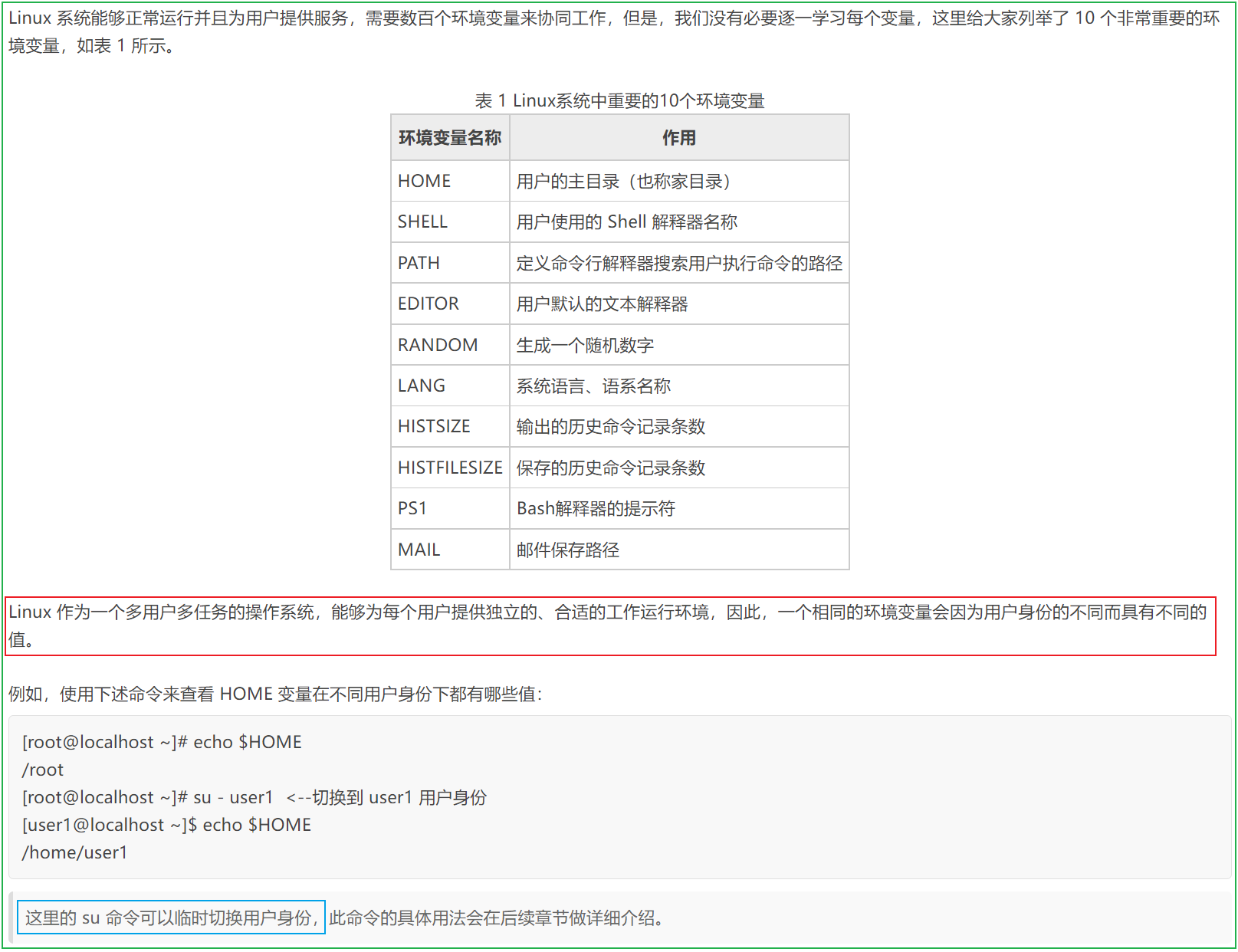Image resolution: width=1238 pixels, height=952 pixels.
Task: Select the HISTSIZE variable cell
Action: (x=450, y=426)
